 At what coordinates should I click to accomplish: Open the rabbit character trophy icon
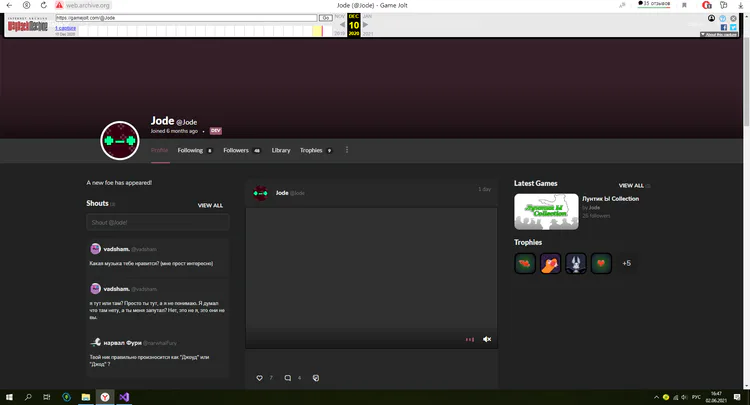click(x=575, y=263)
